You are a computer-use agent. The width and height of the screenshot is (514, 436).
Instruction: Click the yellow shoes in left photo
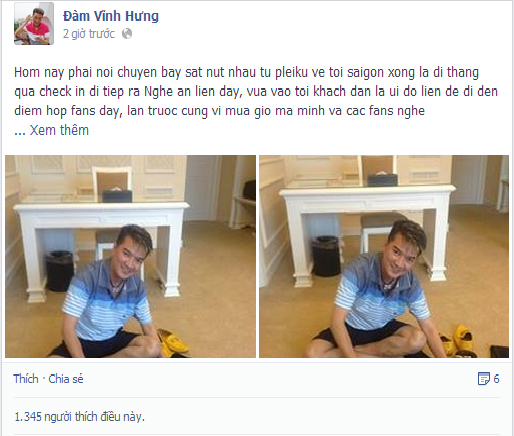pos(173,342)
